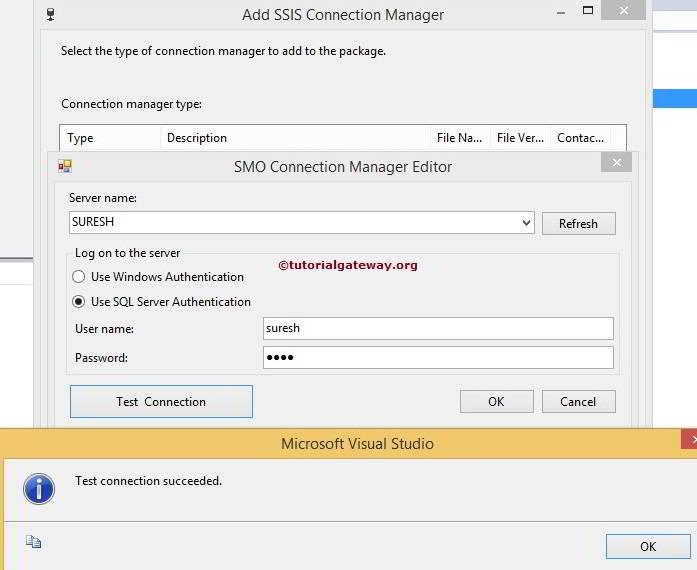Cancel the SMO Connection Manager Editor
This screenshot has width=697, height=570.
pyautogui.click(x=578, y=401)
